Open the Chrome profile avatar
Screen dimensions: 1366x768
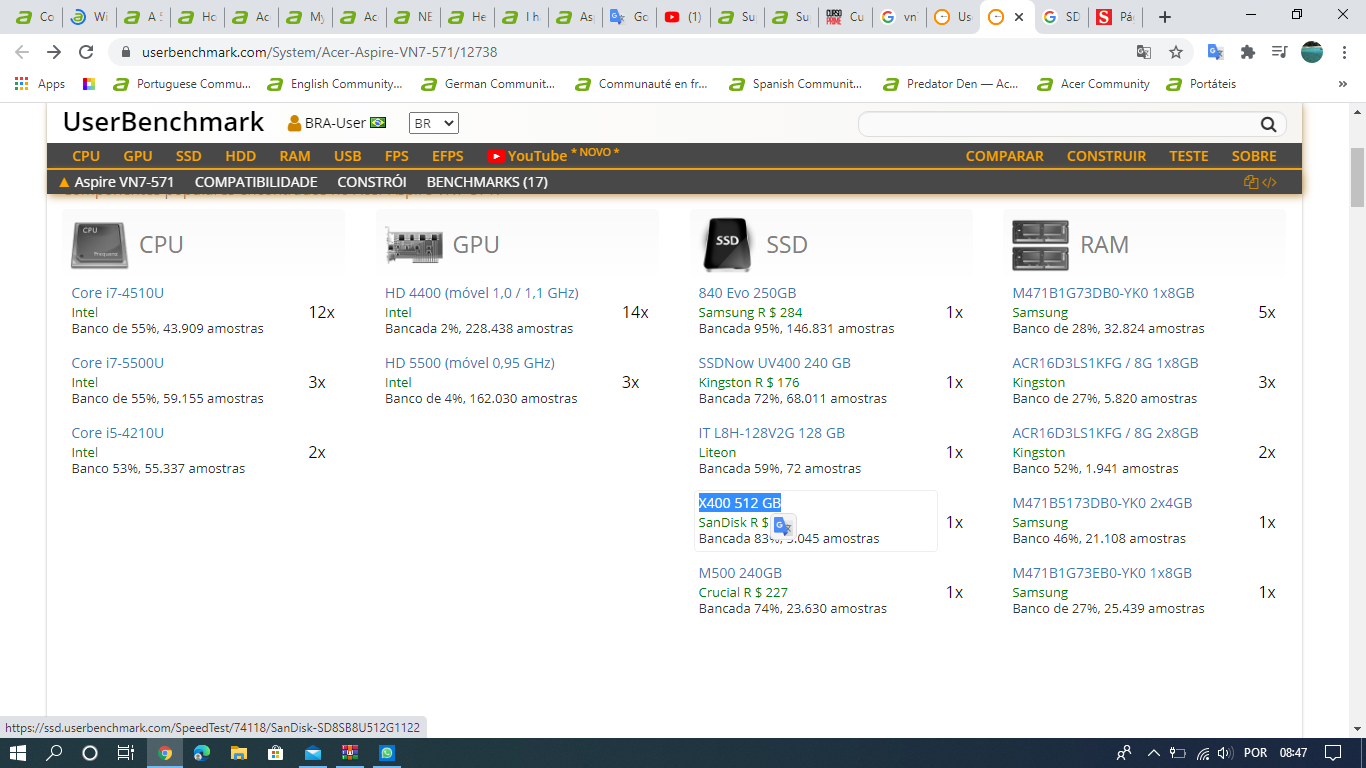click(1312, 52)
